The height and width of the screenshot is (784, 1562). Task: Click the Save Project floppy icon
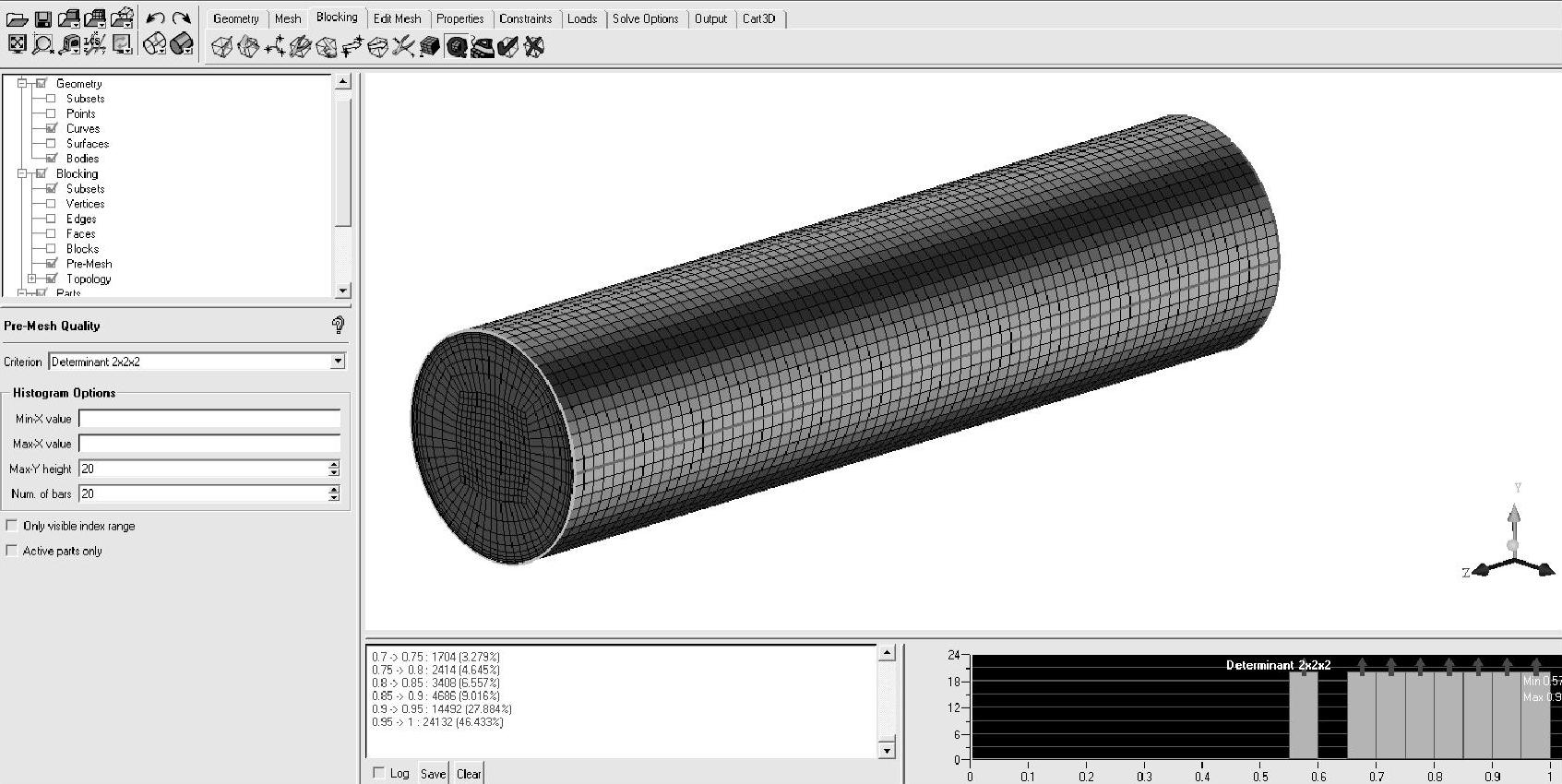click(42, 18)
